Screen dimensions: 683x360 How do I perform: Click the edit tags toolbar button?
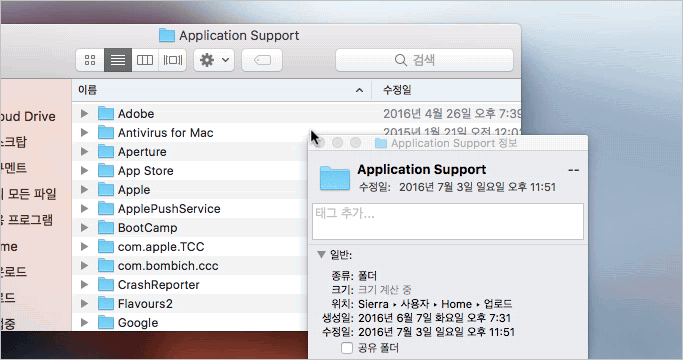click(x=262, y=60)
